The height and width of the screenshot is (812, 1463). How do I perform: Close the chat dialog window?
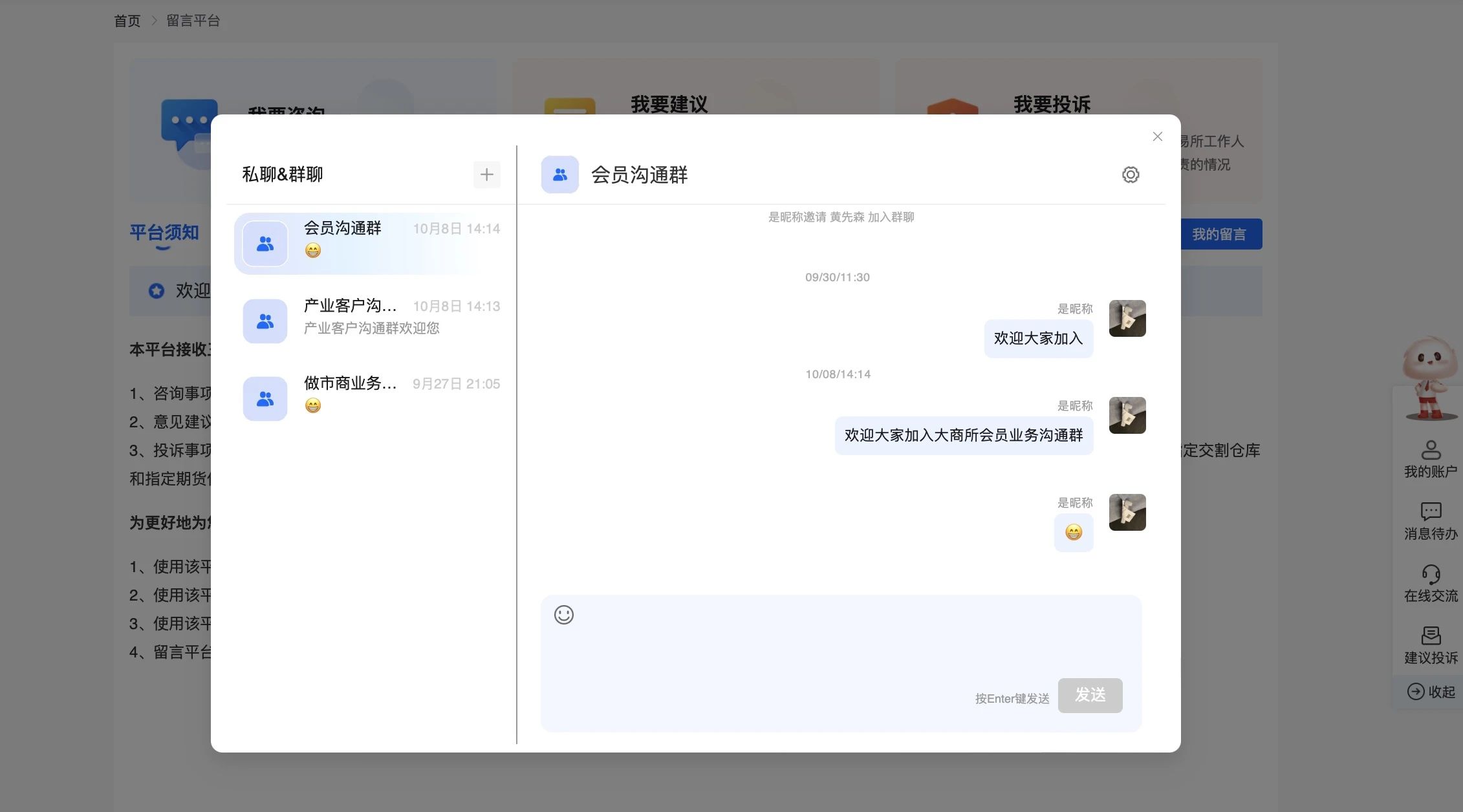point(1157,136)
